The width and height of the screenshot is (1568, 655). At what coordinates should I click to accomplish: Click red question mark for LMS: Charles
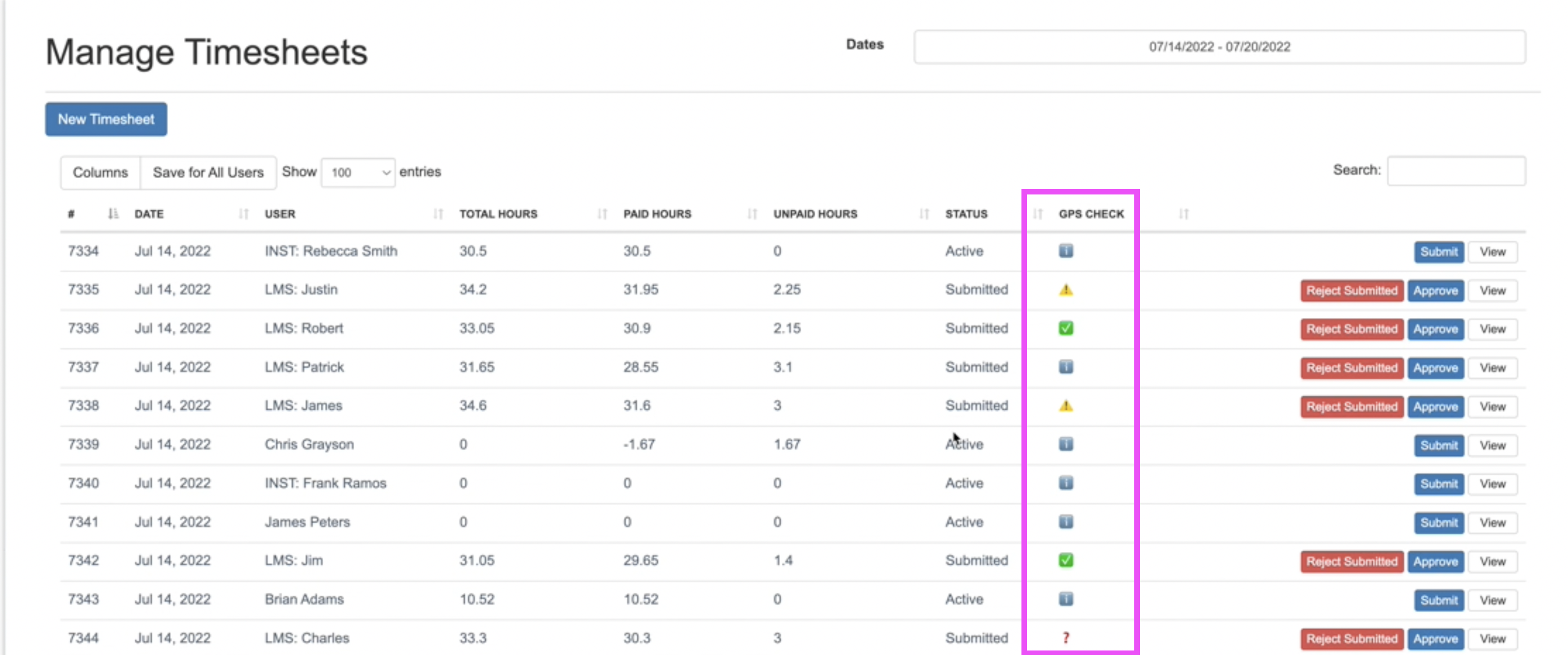(1065, 638)
